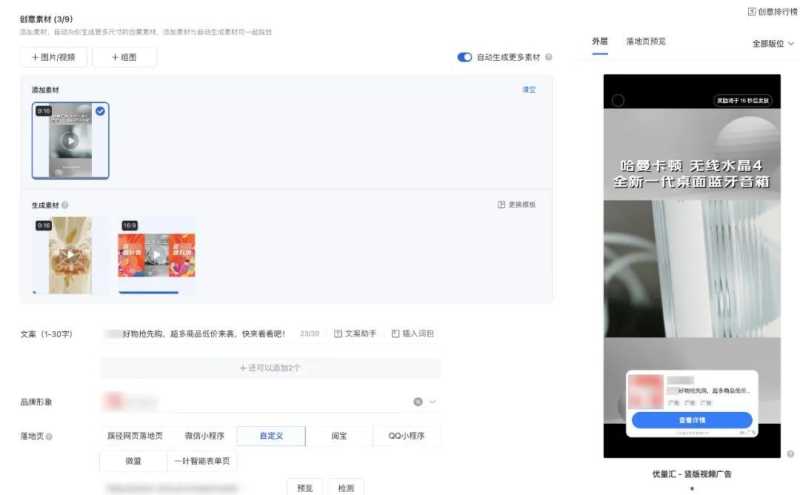
Task: Select QQ小程序 landing page option
Action: (406, 436)
